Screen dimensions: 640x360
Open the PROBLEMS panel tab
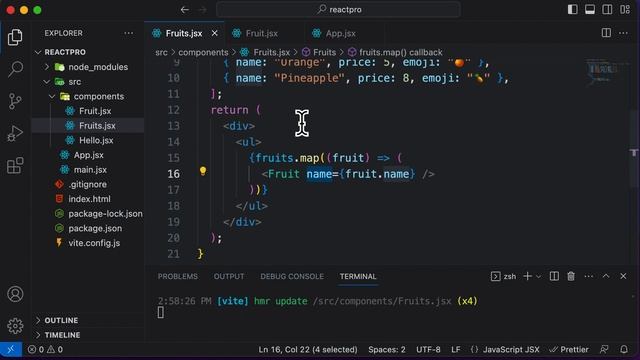(x=178, y=276)
